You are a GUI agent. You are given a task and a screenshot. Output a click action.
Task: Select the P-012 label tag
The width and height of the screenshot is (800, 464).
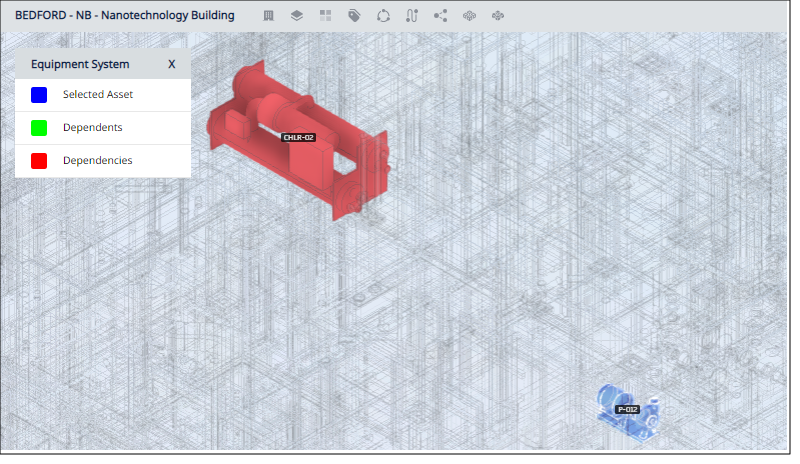point(628,409)
